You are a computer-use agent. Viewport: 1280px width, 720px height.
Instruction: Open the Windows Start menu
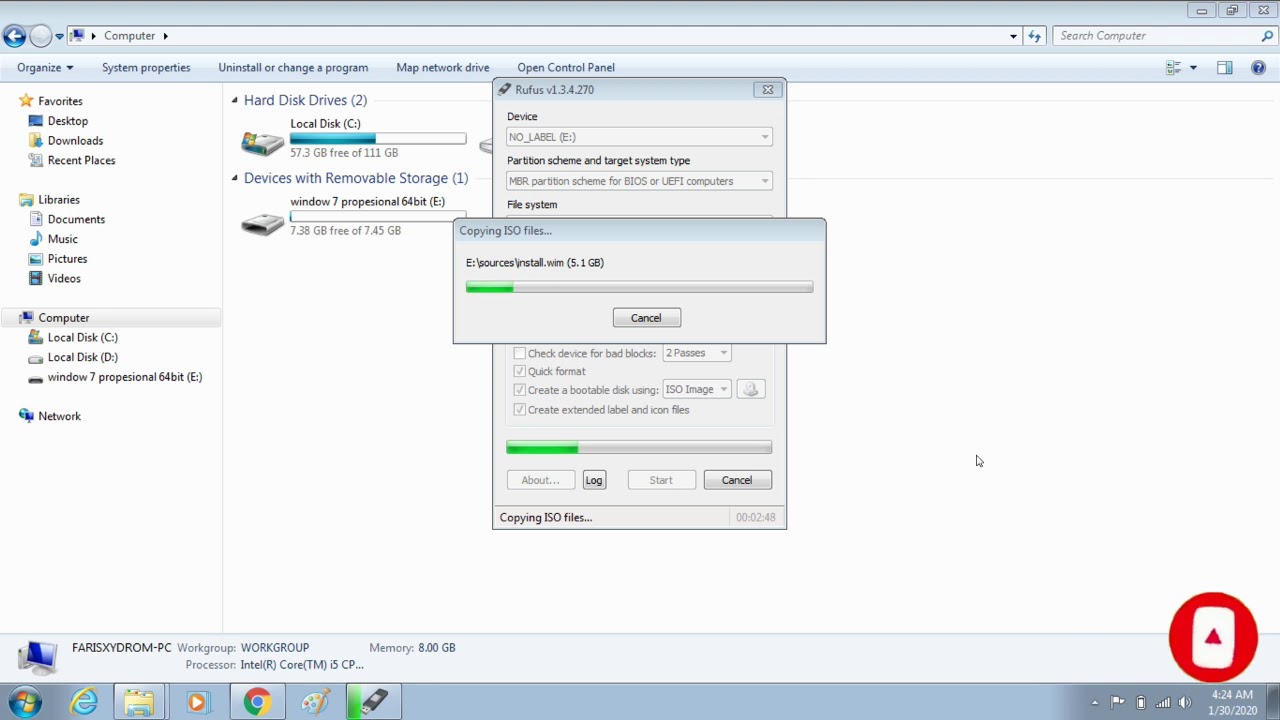(x=25, y=702)
